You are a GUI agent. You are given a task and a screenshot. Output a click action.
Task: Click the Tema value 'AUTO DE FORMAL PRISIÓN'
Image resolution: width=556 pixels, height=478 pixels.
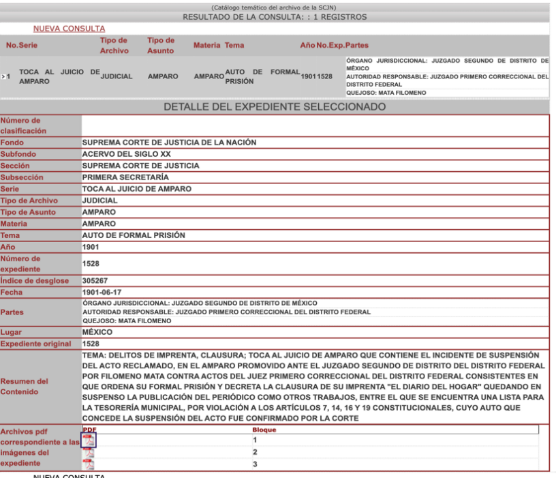[134, 235]
